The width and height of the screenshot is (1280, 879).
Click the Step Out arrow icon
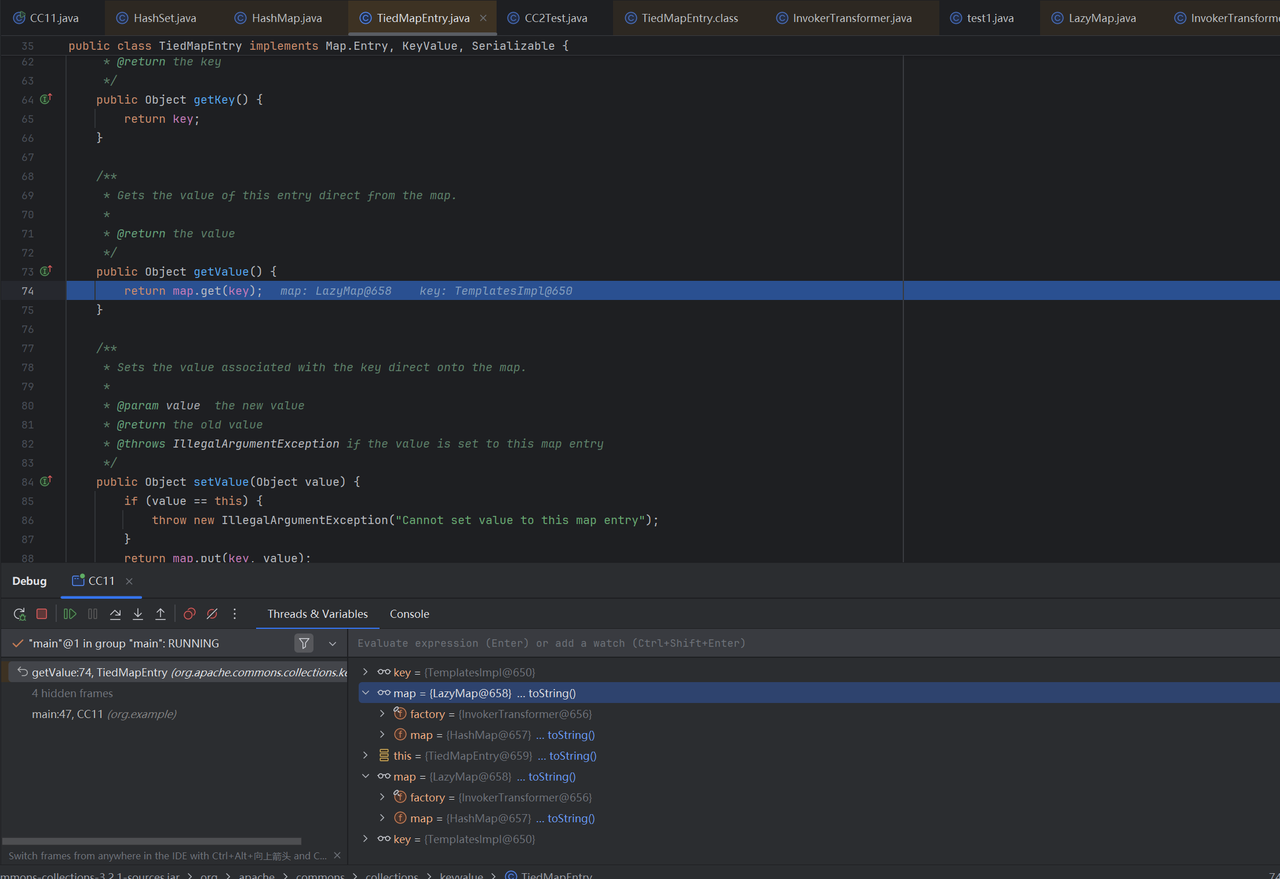160,614
